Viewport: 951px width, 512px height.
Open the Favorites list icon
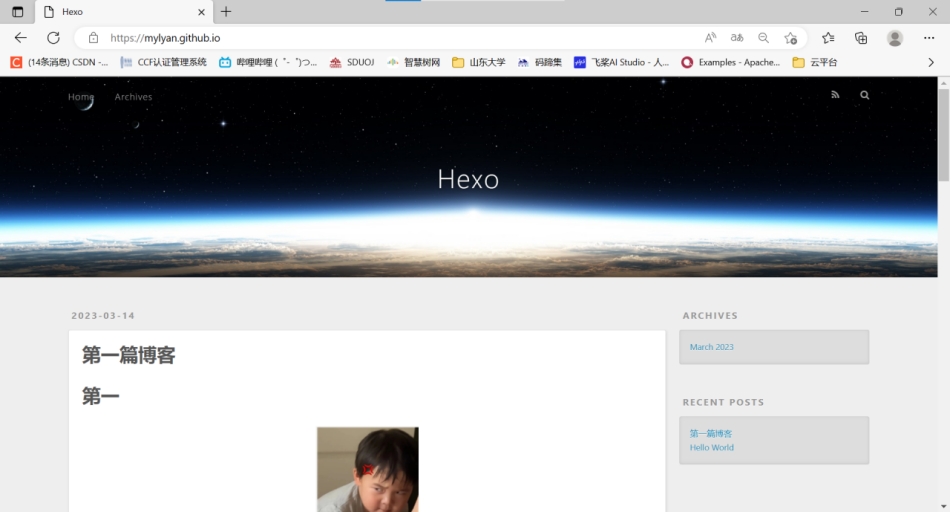click(x=828, y=38)
